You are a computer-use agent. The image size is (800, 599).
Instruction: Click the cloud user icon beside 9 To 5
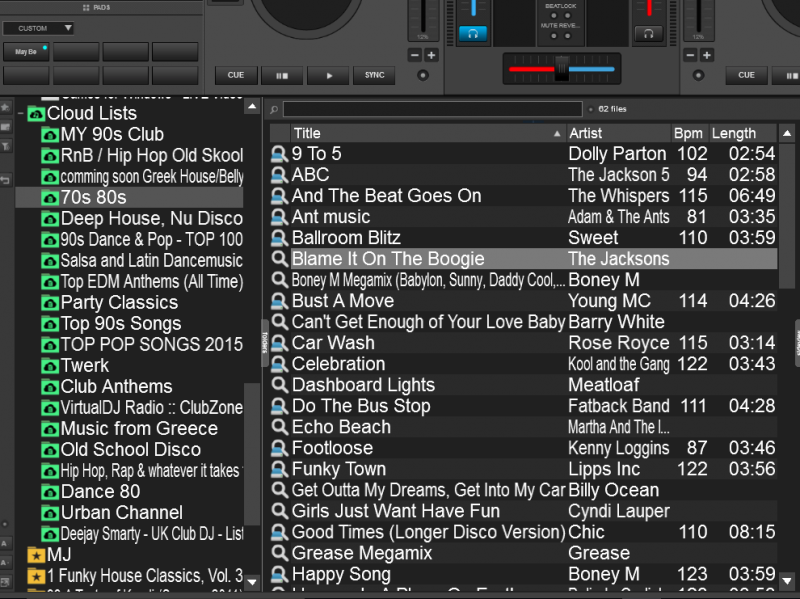click(x=279, y=154)
